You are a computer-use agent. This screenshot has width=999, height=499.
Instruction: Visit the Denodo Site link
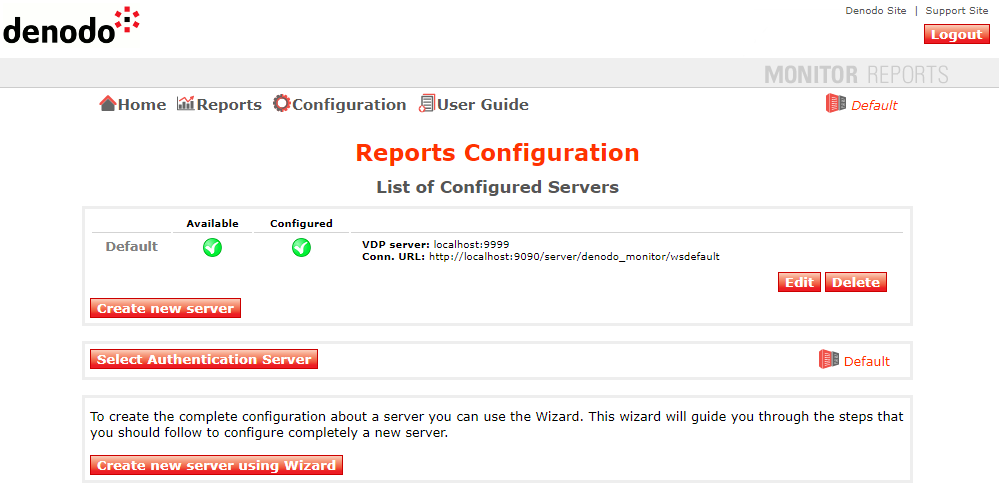pyautogui.click(x=875, y=11)
